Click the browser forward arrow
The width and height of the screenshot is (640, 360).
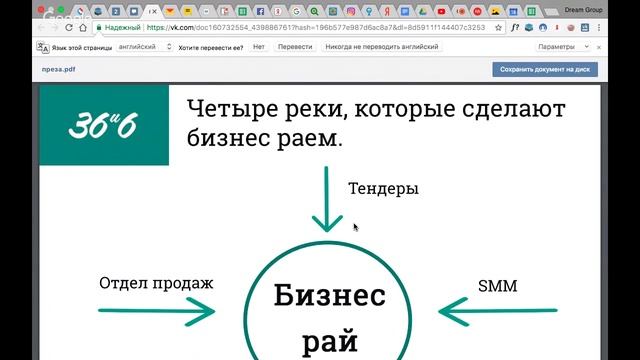[55, 27]
